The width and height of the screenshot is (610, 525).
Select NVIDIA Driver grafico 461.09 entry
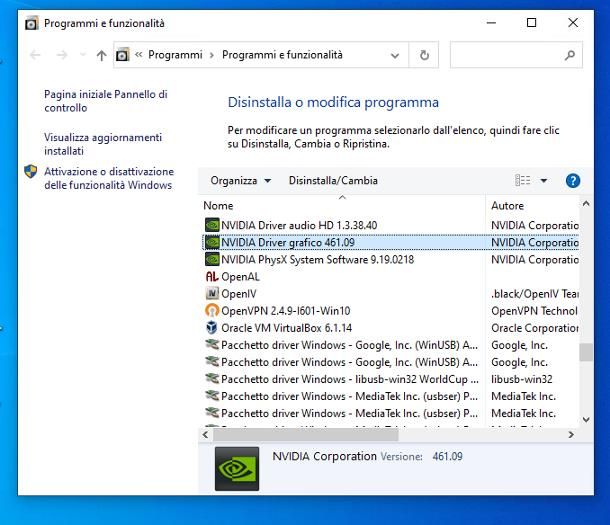pyautogui.click(x=288, y=242)
